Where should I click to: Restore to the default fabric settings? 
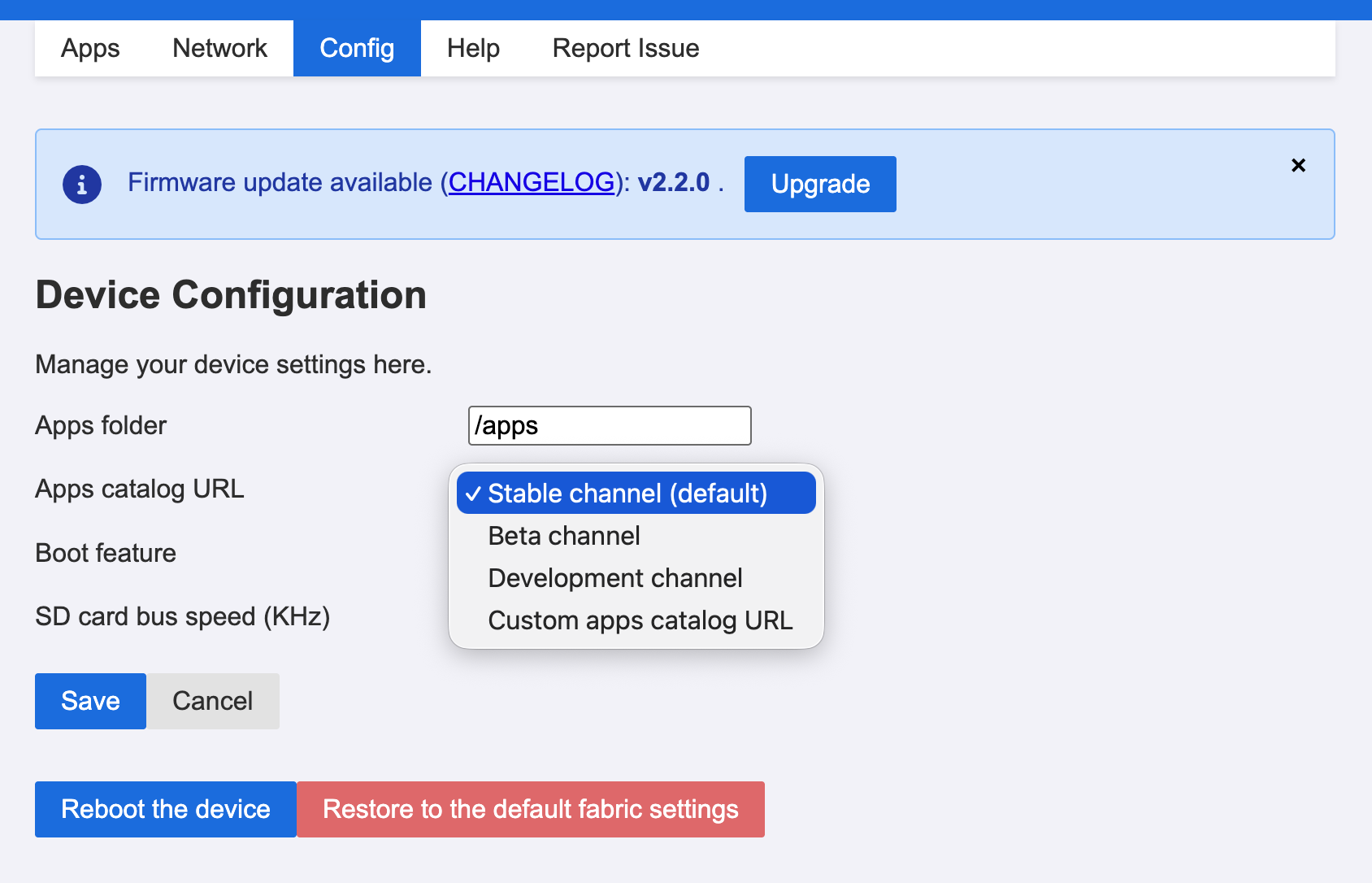pyautogui.click(x=530, y=809)
